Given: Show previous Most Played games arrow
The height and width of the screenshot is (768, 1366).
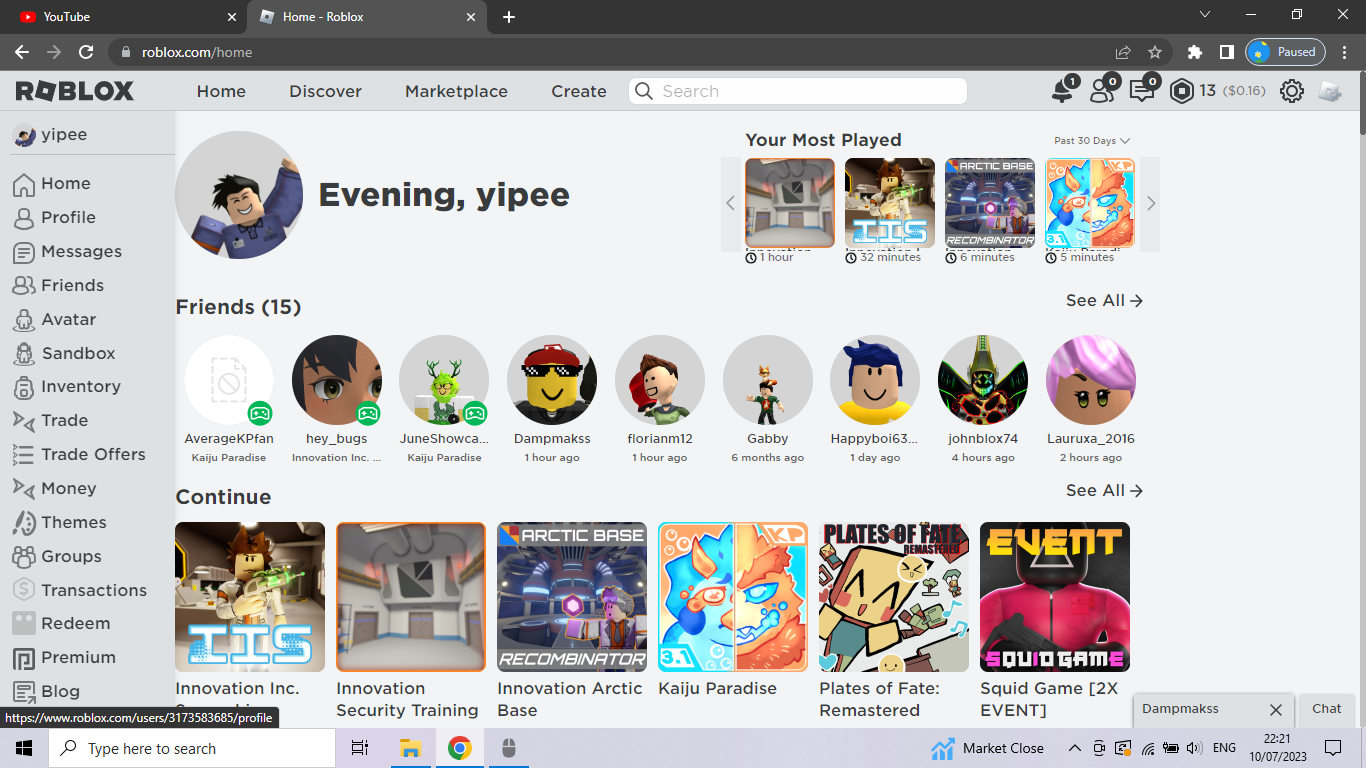Looking at the screenshot, I should point(731,204).
